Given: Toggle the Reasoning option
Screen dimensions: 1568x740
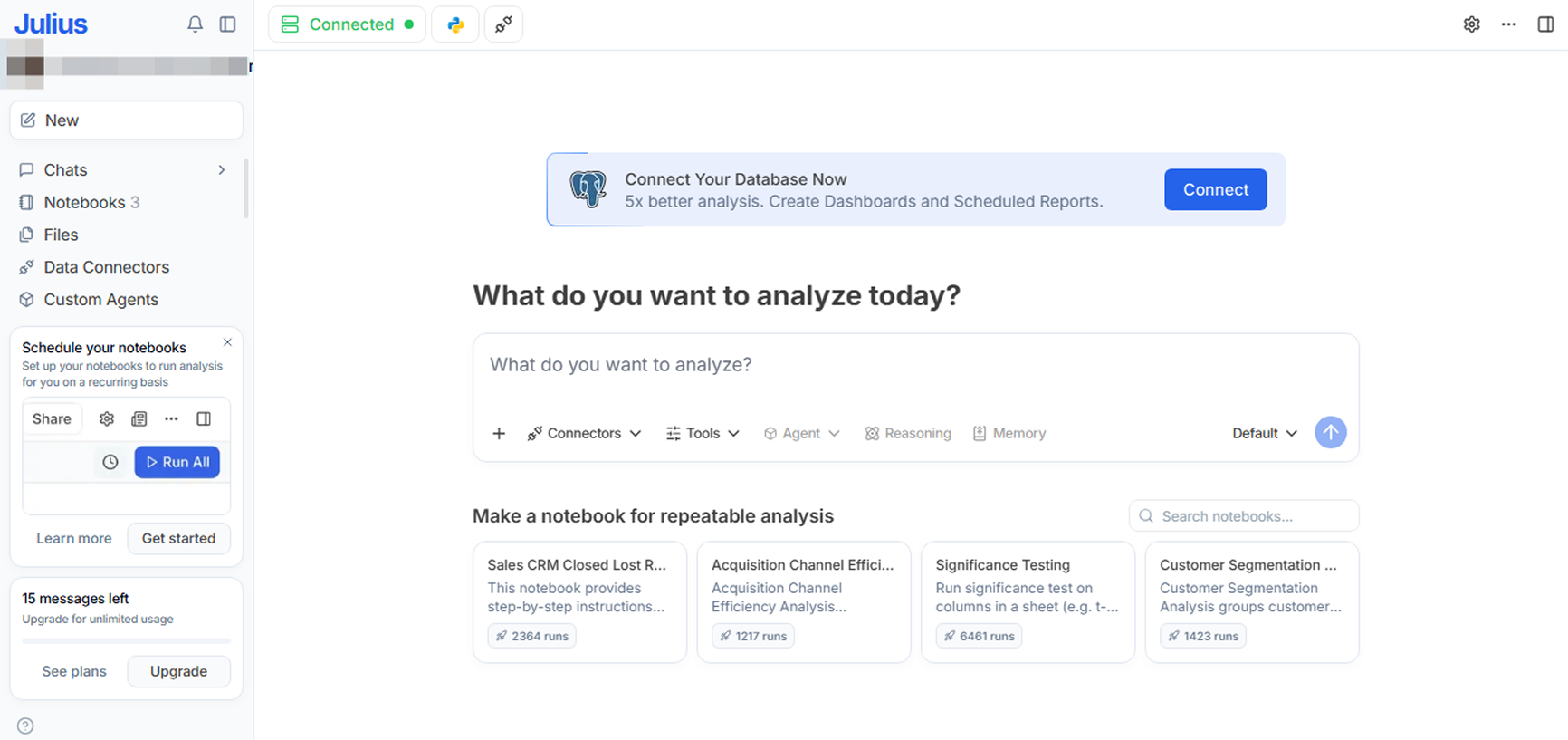Looking at the screenshot, I should click(x=908, y=433).
